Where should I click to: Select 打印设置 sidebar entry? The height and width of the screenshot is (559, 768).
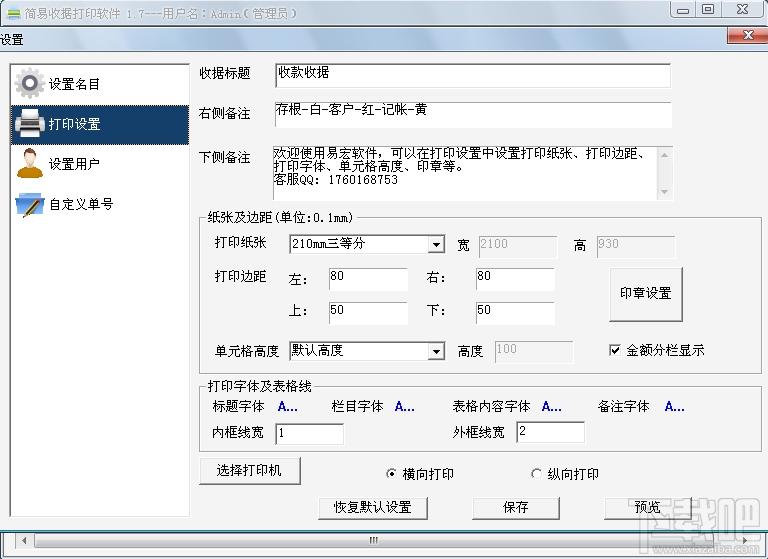pyautogui.click(x=99, y=124)
